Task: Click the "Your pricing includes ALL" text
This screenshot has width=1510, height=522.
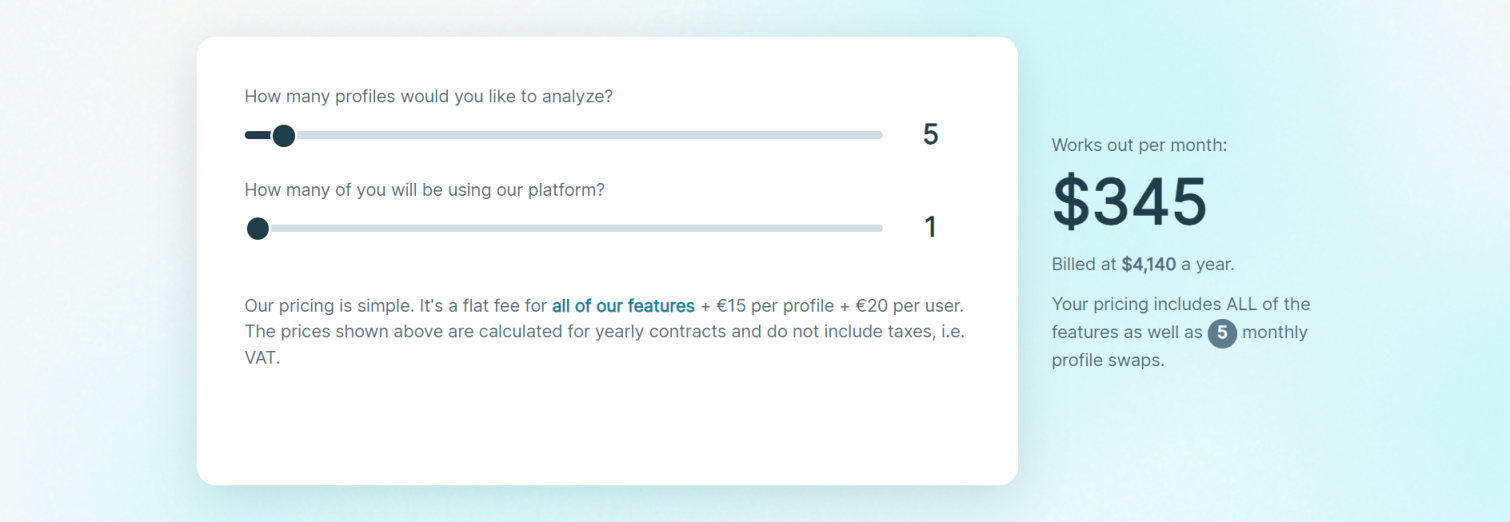Action: coord(1180,304)
